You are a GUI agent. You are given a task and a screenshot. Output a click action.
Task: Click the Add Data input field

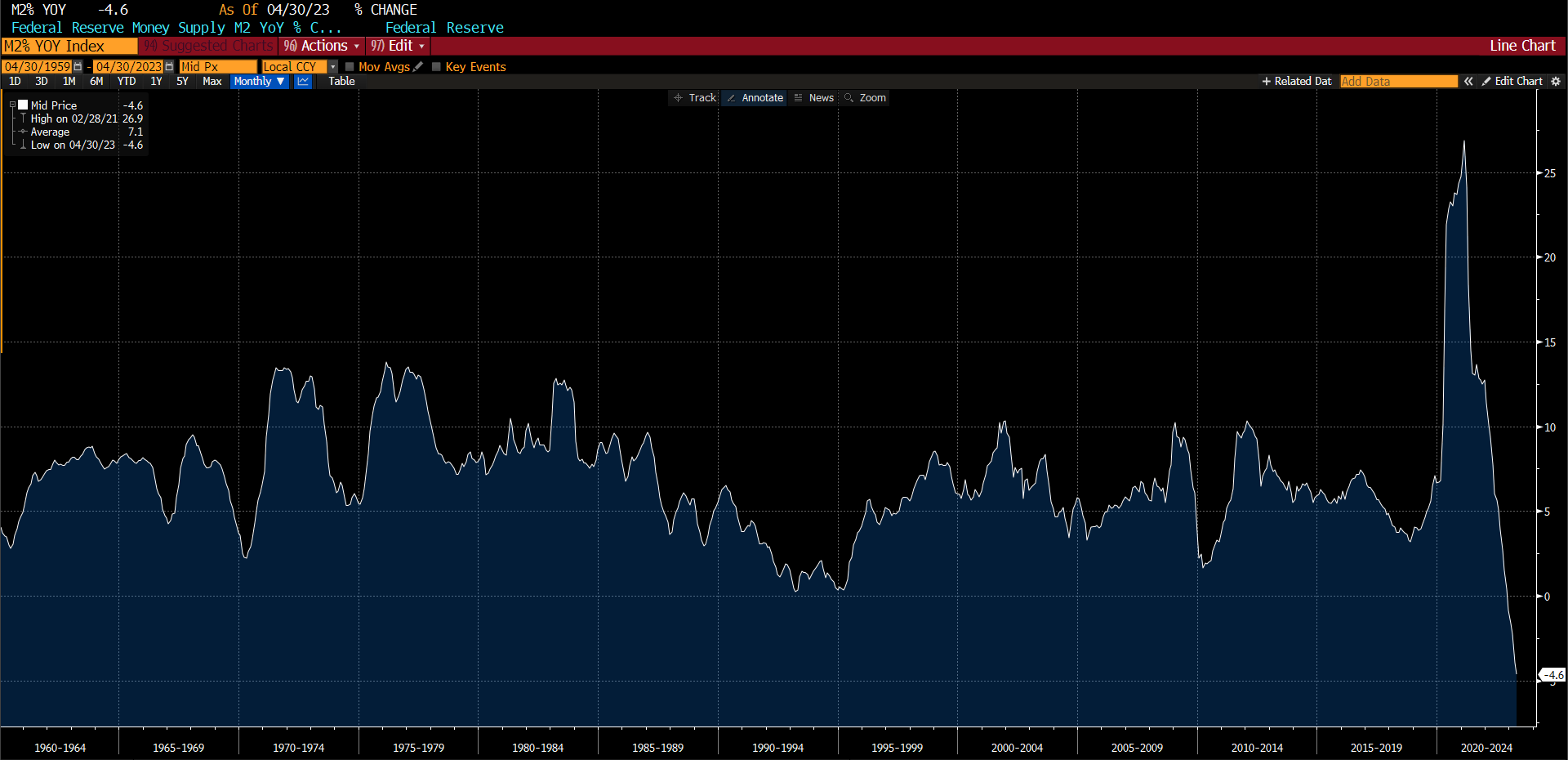(x=1398, y=82)
